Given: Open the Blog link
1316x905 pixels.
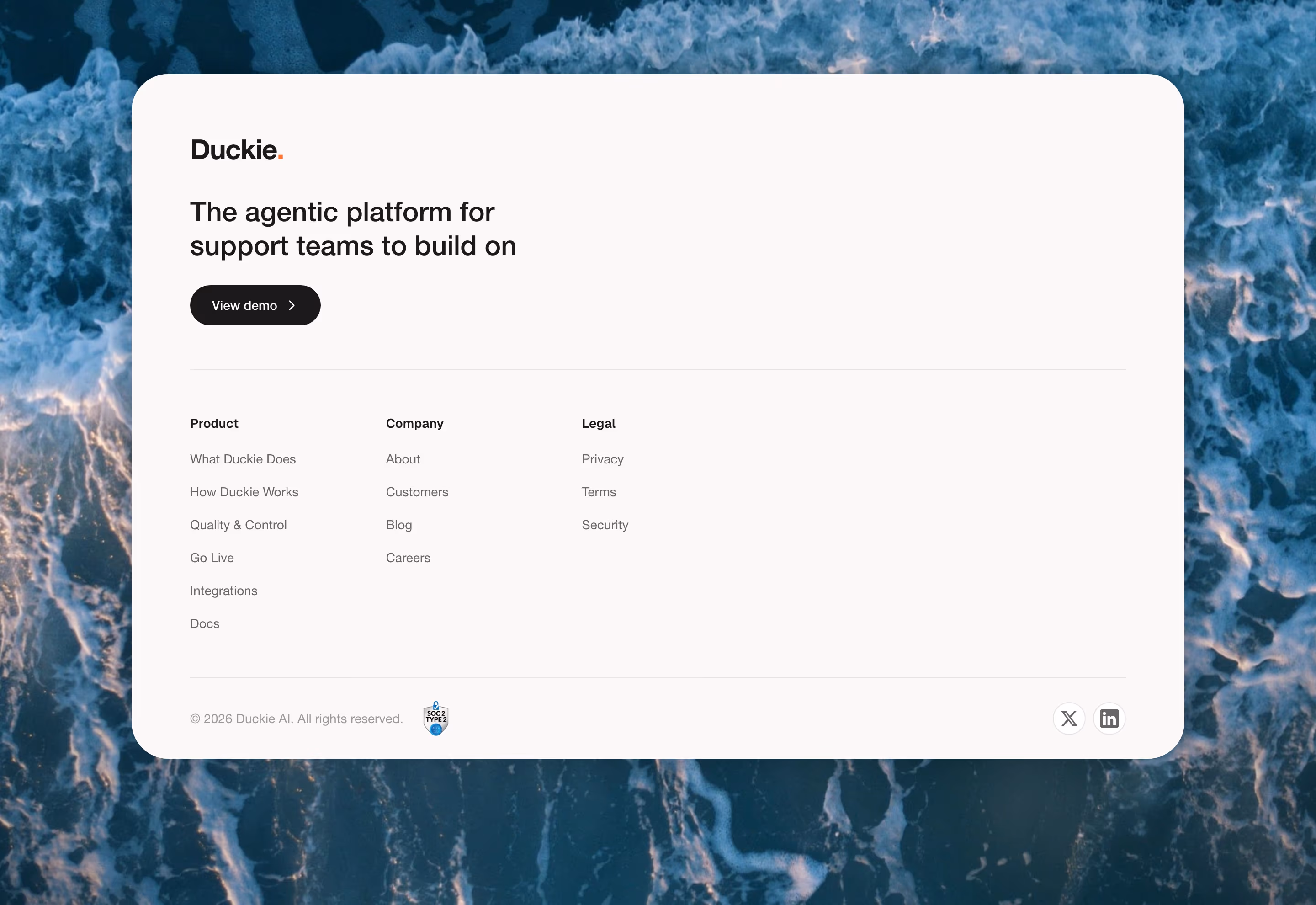Looking at the screenshot, I should (x=399, y=525).
